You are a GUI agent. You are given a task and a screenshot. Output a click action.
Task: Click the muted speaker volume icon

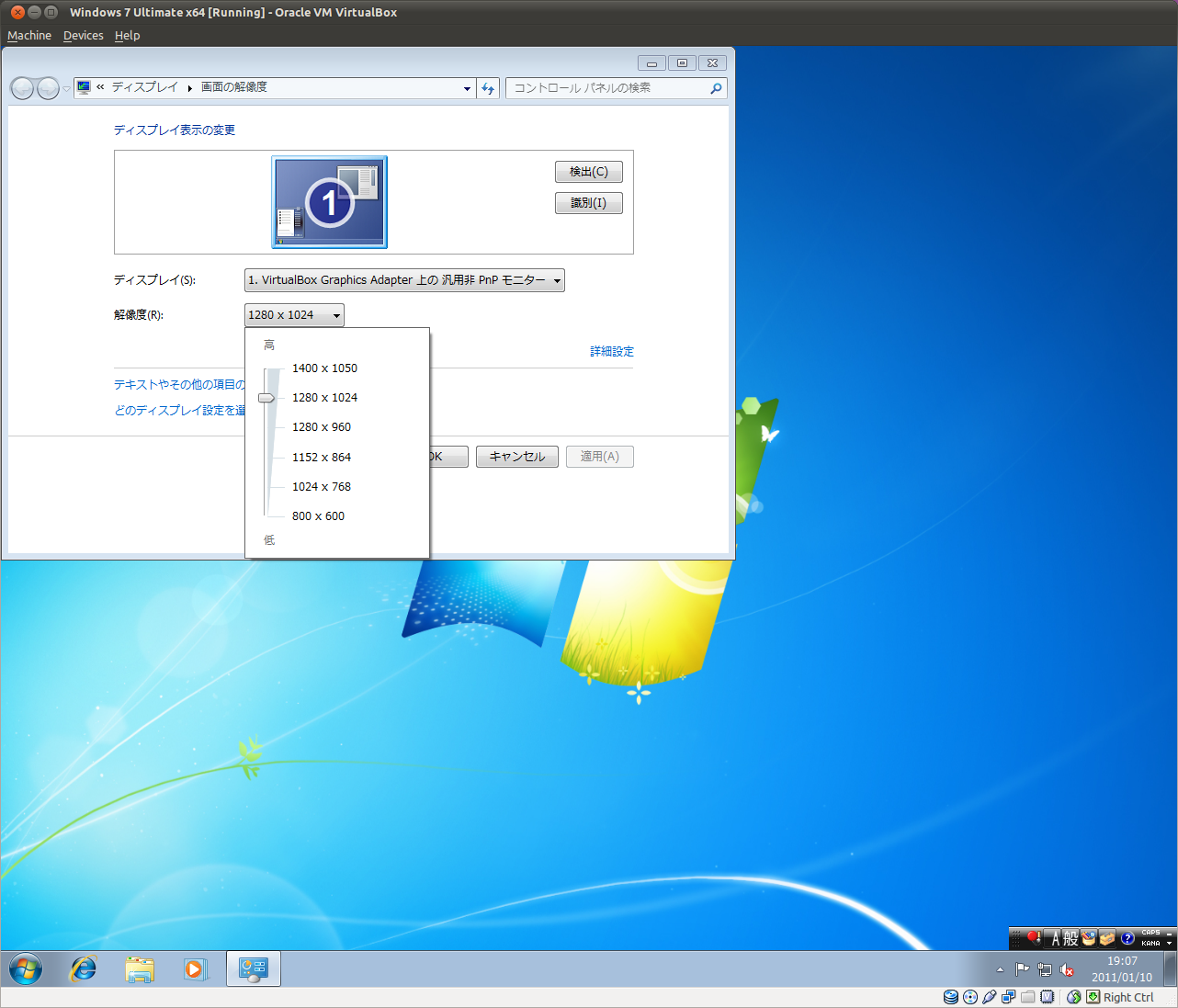point(1067,969)
